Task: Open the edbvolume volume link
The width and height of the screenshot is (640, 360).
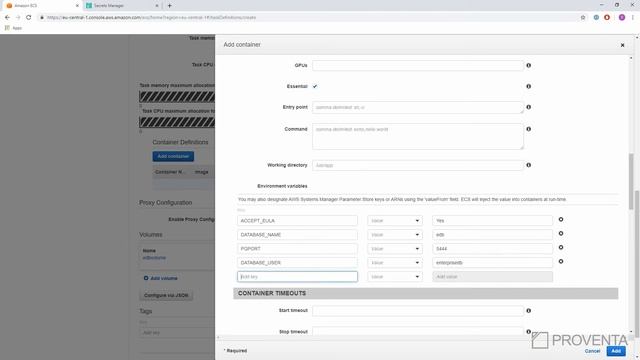Action: point(154,258)
